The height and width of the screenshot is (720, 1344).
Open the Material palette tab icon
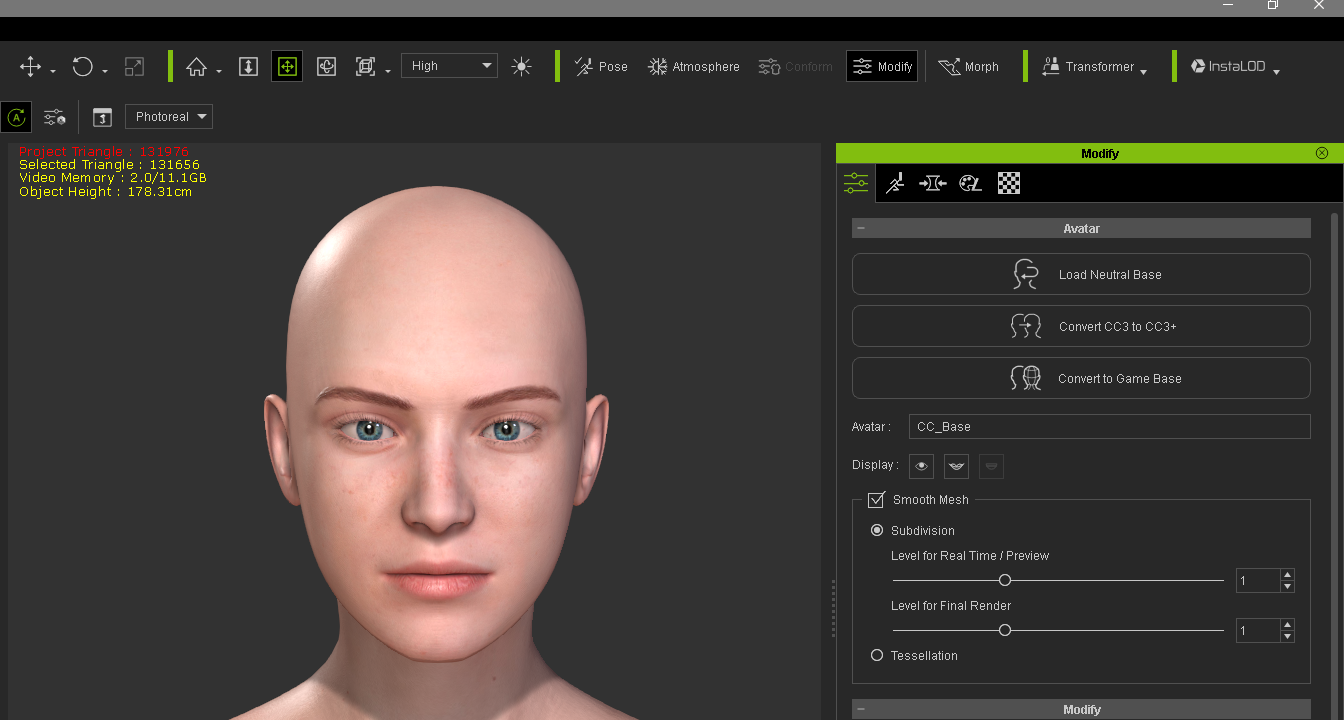pos(970,183)
